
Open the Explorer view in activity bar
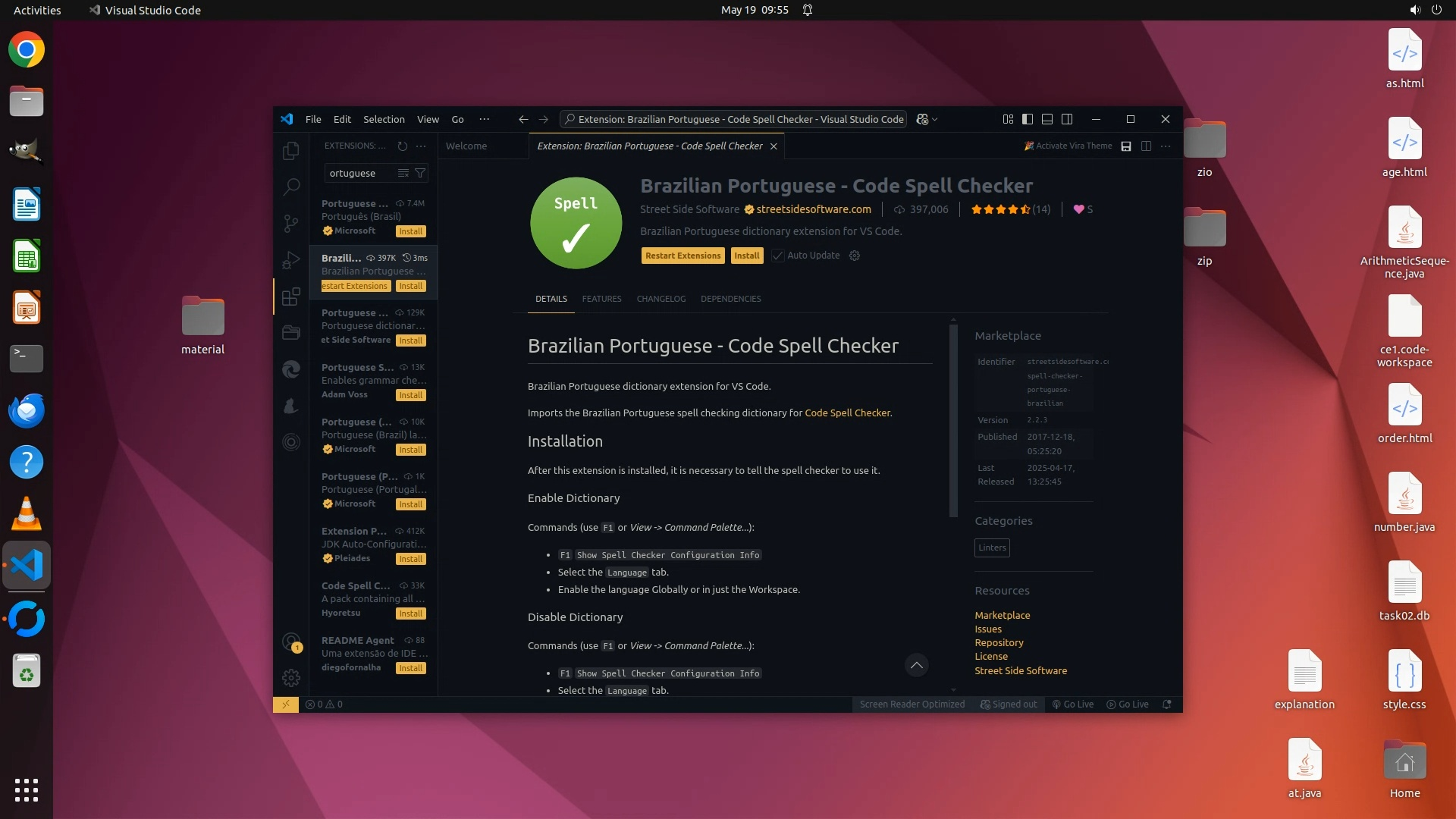tap(291, 151)
